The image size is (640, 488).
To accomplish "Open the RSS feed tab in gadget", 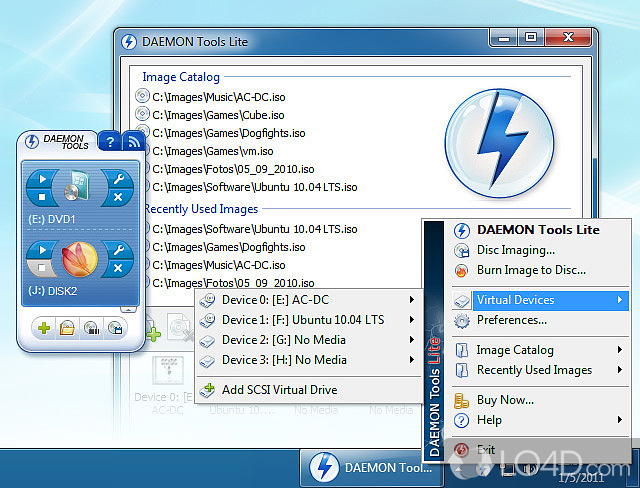I will click(134, 142).
